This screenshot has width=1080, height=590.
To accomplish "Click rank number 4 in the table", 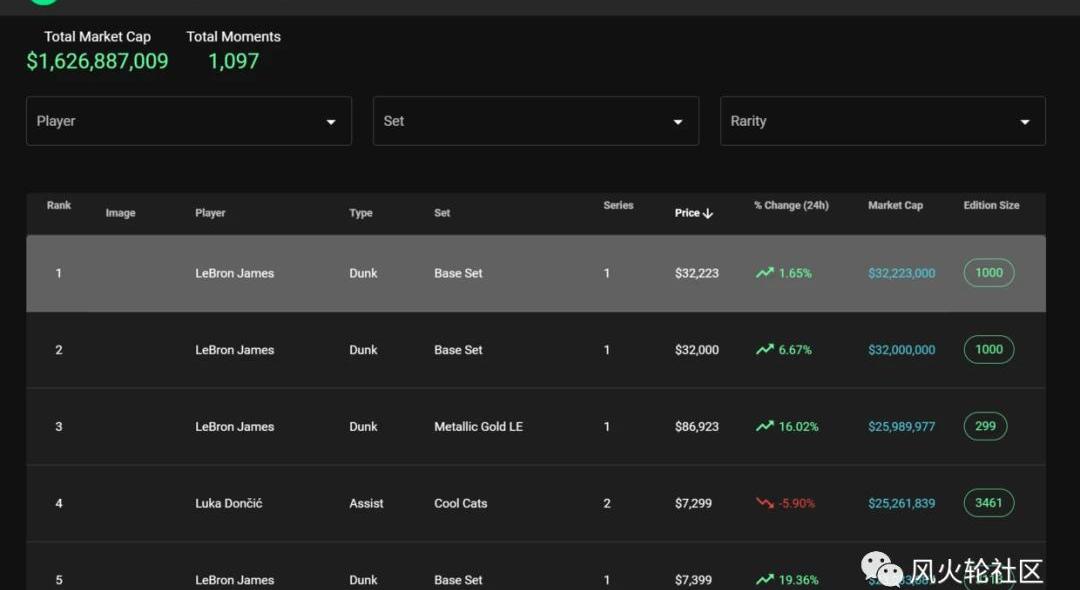I will coord(59,503).
